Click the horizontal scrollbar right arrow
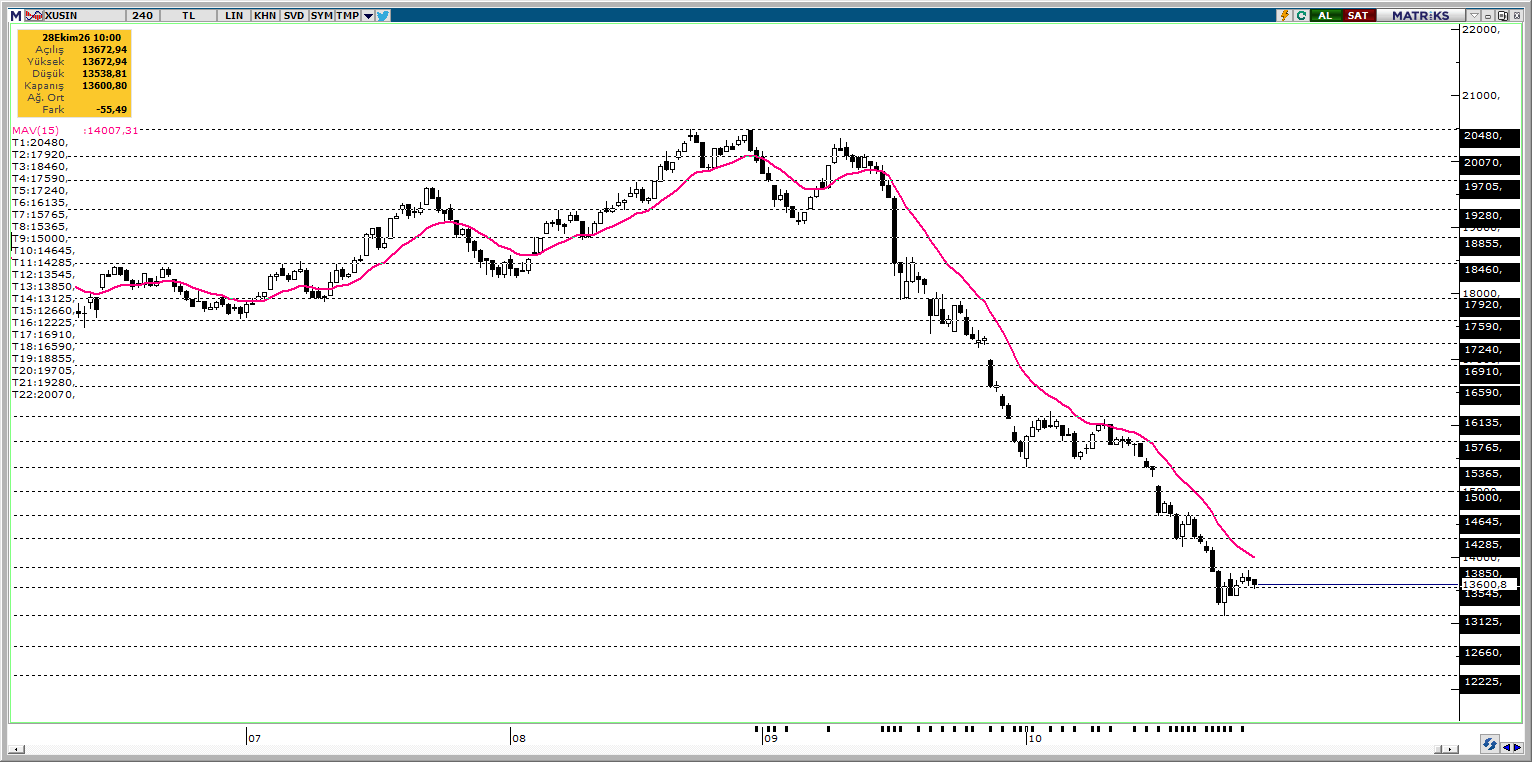 1450,749
